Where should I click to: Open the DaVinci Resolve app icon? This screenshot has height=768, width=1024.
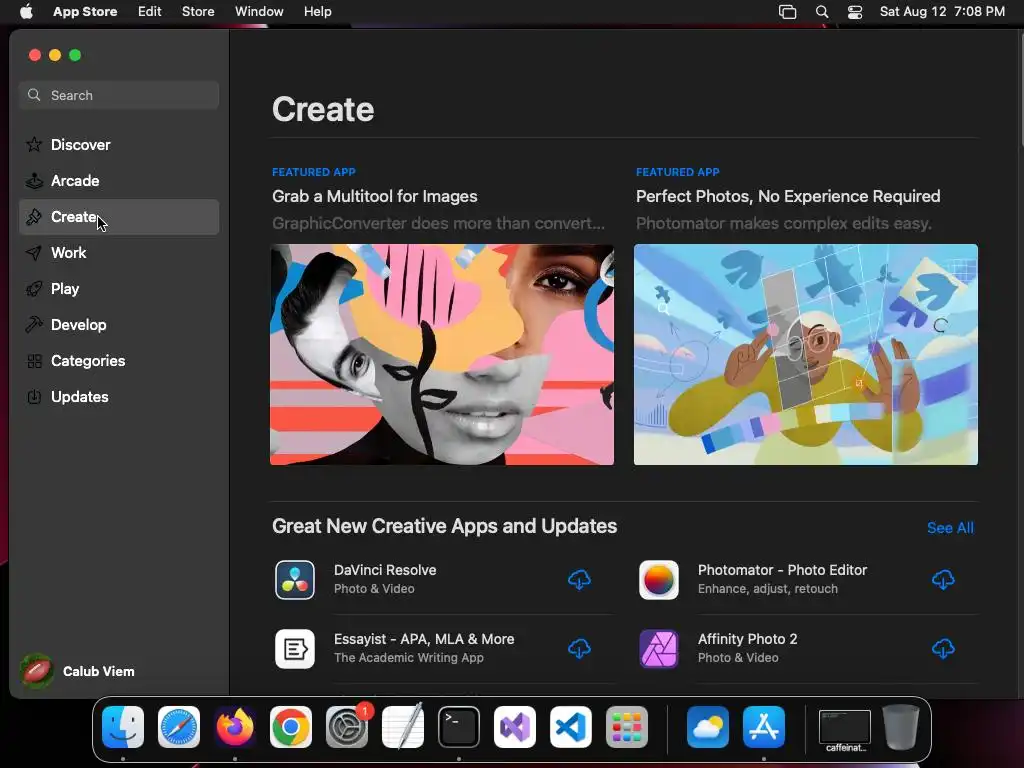[295, 580]
